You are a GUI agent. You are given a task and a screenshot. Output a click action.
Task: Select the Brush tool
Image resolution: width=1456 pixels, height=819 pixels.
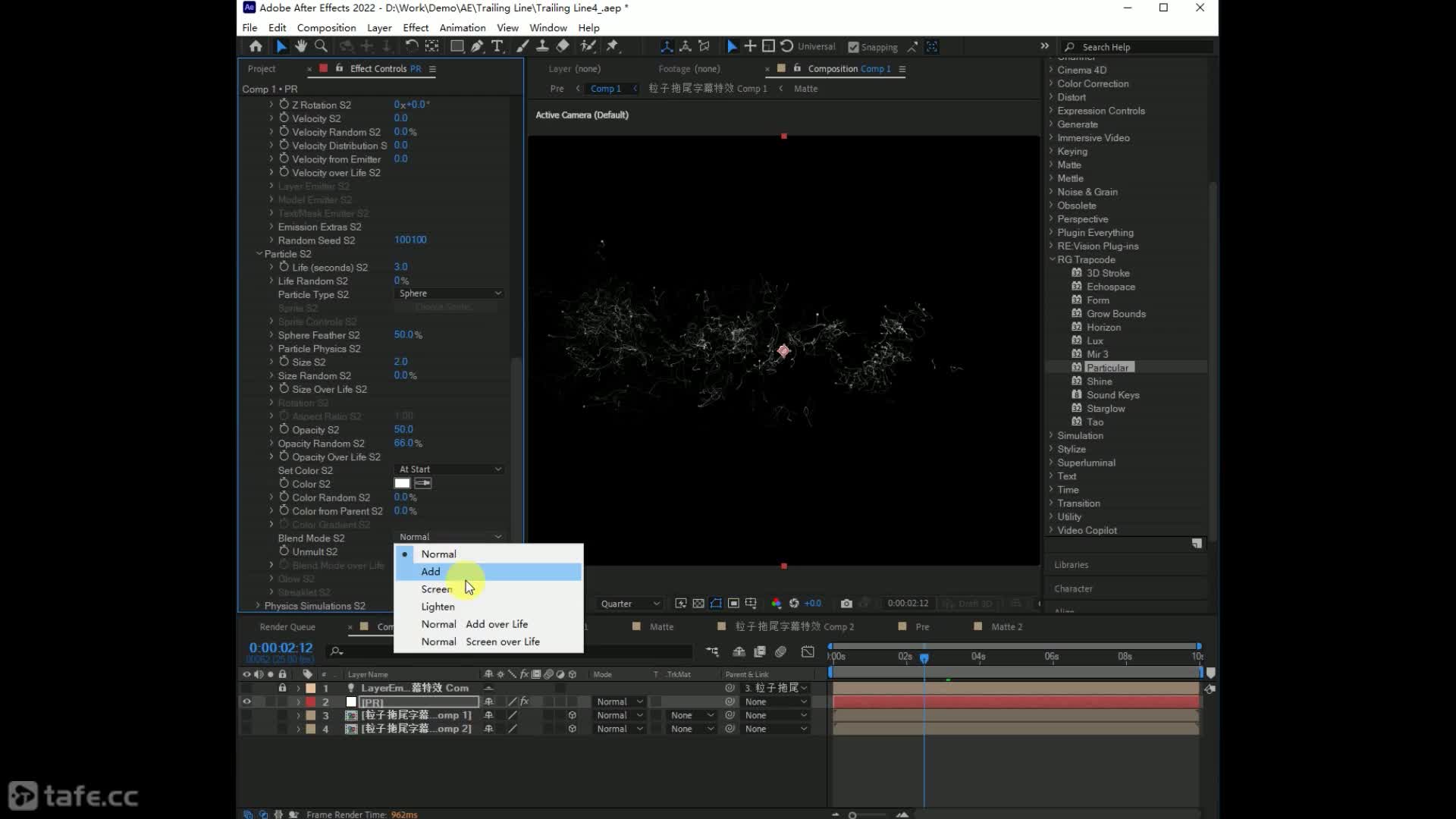tap(522, 46)
